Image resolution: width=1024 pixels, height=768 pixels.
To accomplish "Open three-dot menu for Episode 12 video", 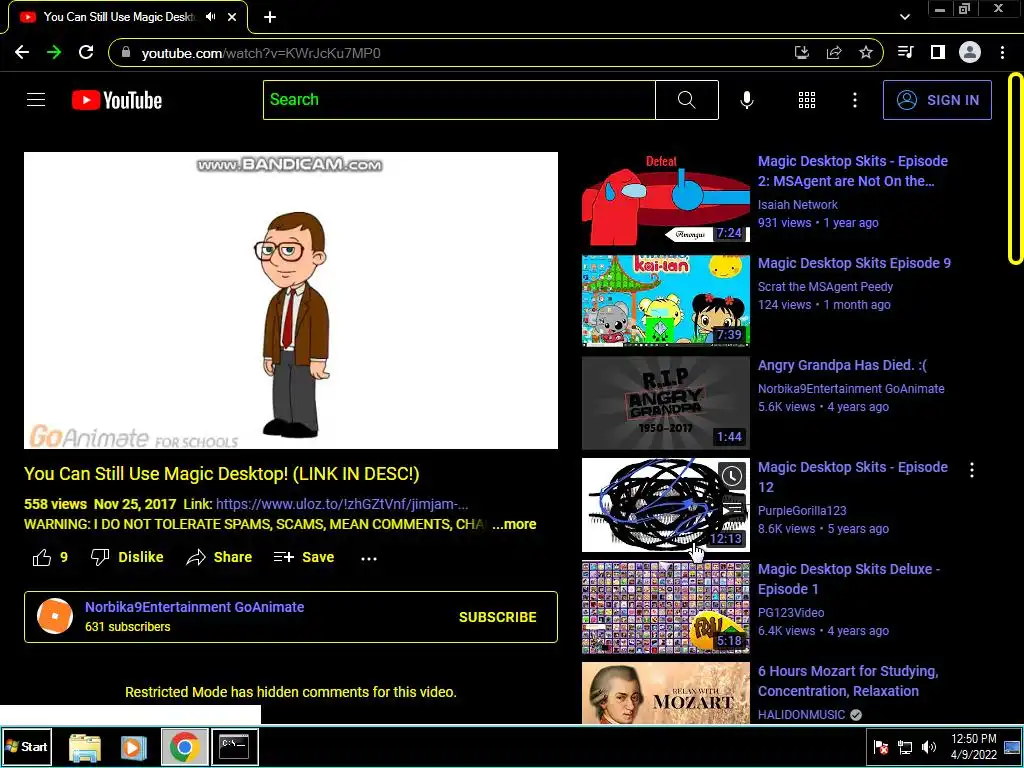I will click(x=972, y=470).
